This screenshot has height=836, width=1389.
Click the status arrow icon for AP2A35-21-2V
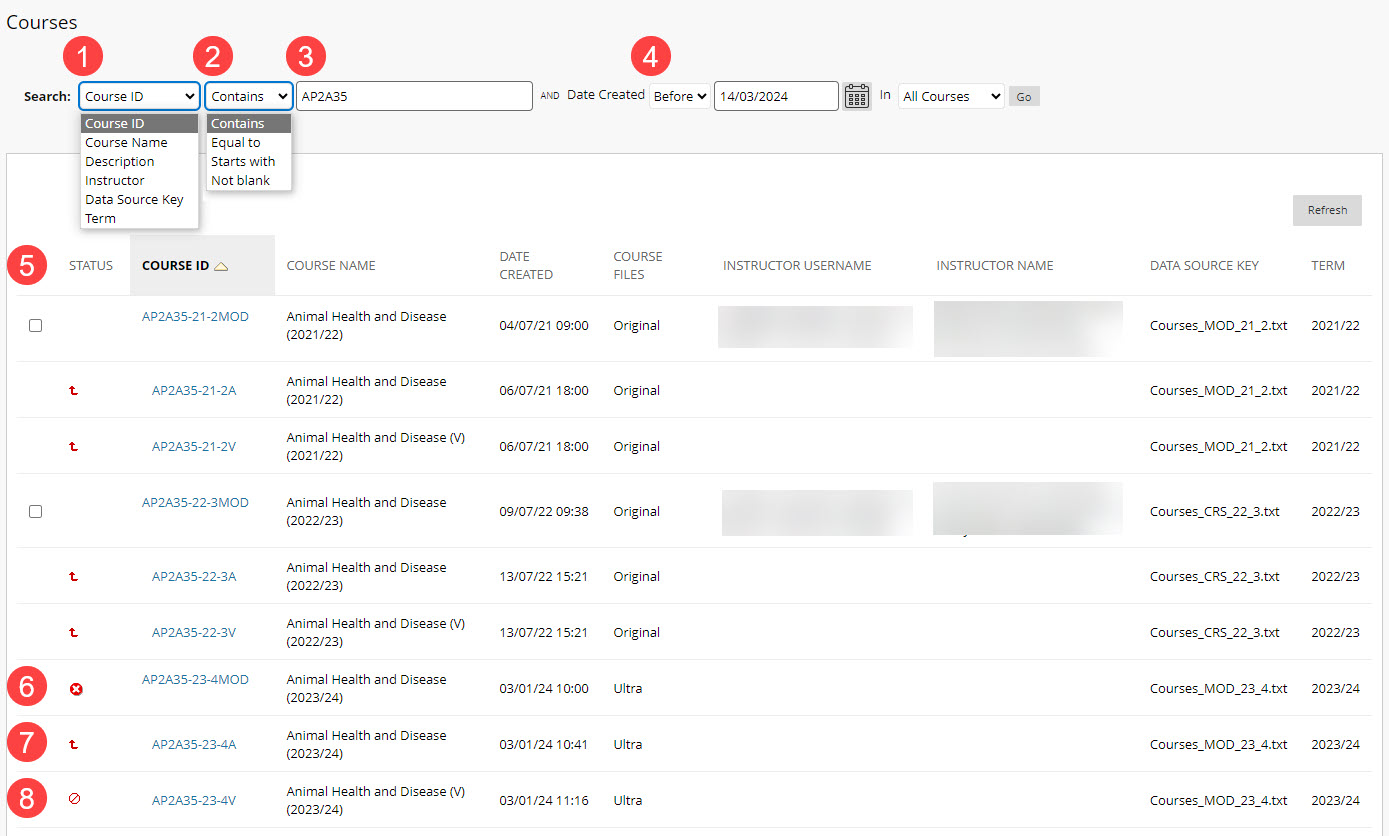[72, 447]
